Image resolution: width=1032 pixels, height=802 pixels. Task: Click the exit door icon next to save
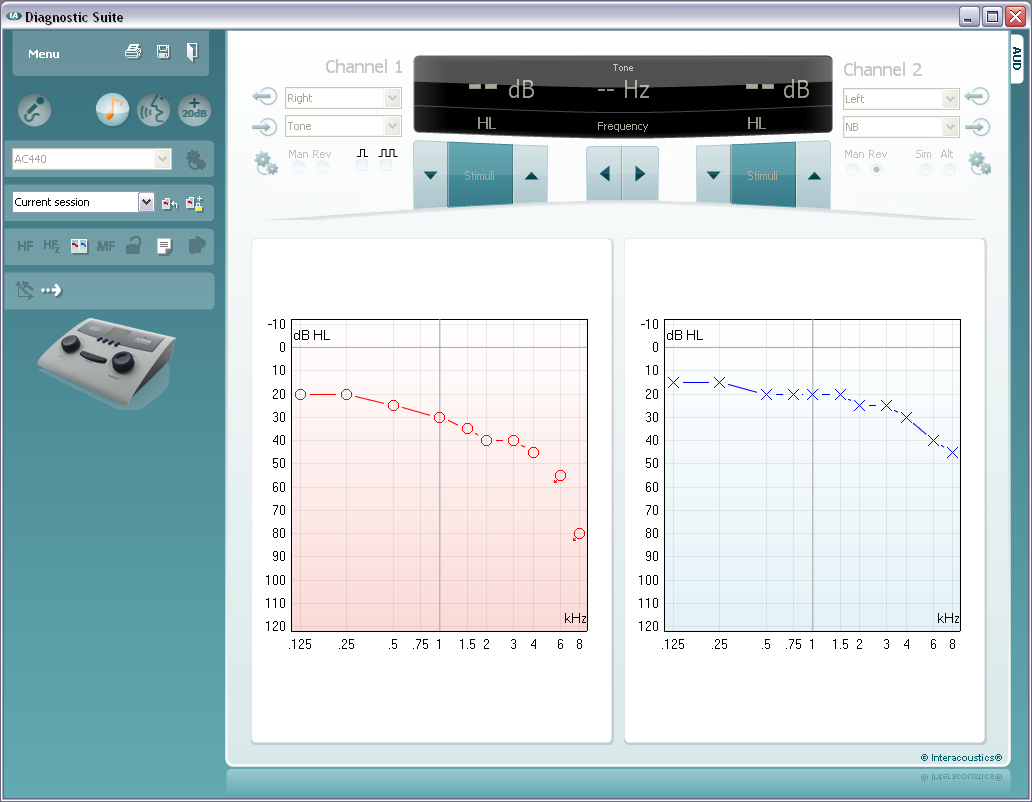[x=192, y=52]
